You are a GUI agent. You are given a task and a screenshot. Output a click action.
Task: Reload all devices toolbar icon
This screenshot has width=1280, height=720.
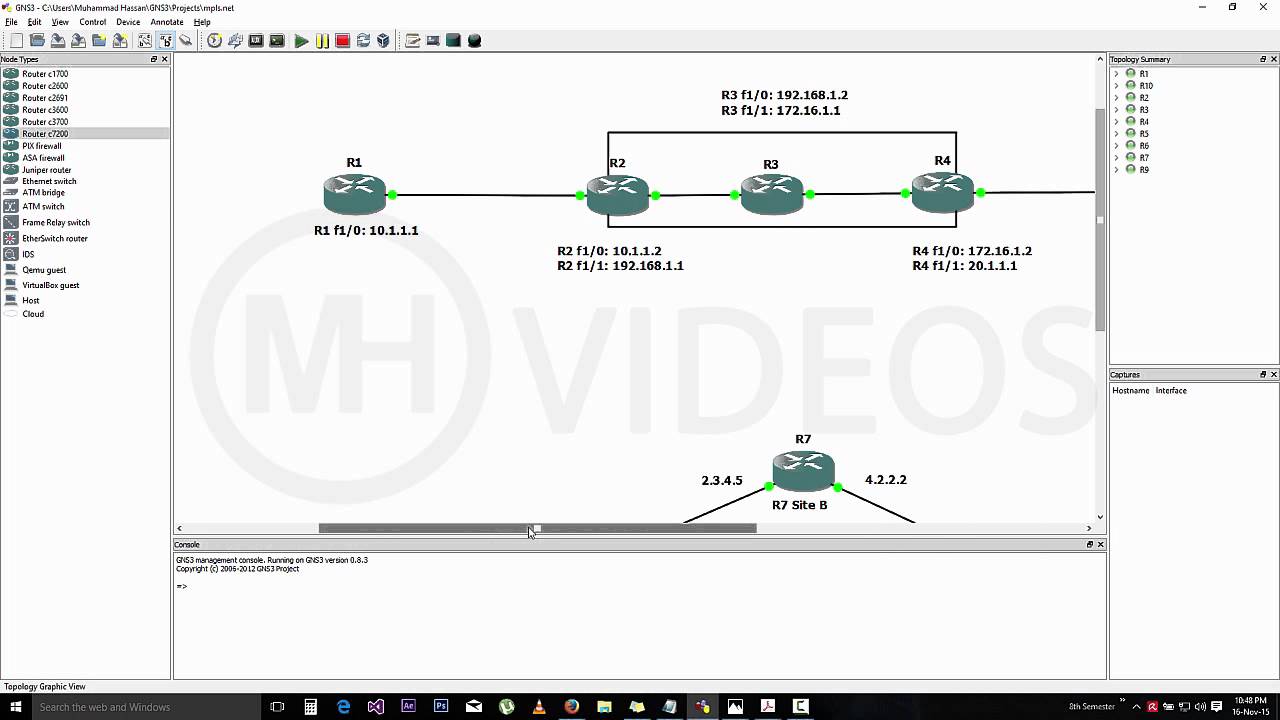(x=363, y=41)
